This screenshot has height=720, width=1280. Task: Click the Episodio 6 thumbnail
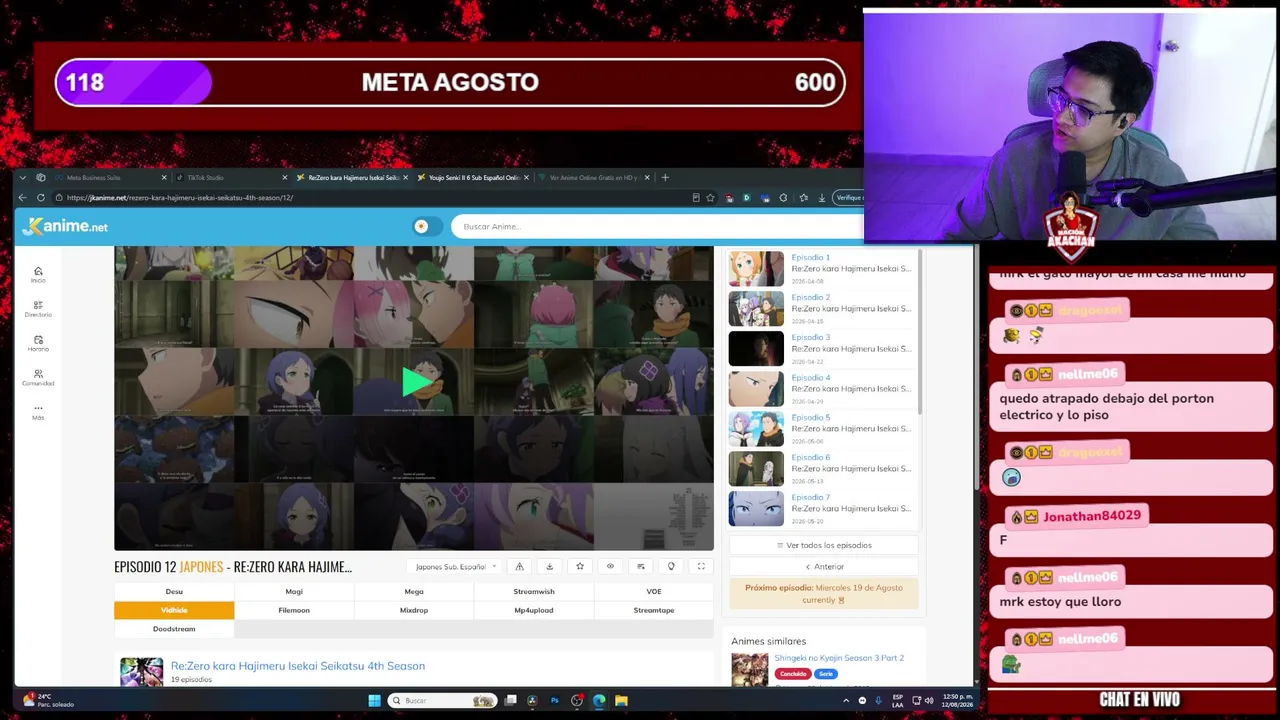point(756,468)
